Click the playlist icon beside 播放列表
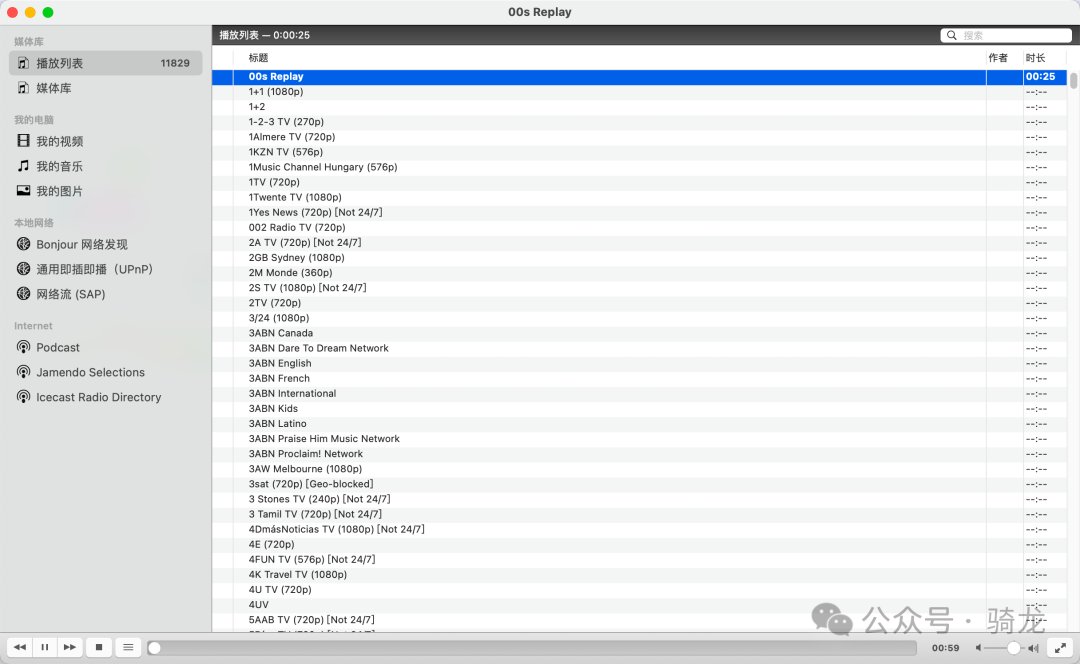Viewport: 1080px width, 664px height. 23,63
